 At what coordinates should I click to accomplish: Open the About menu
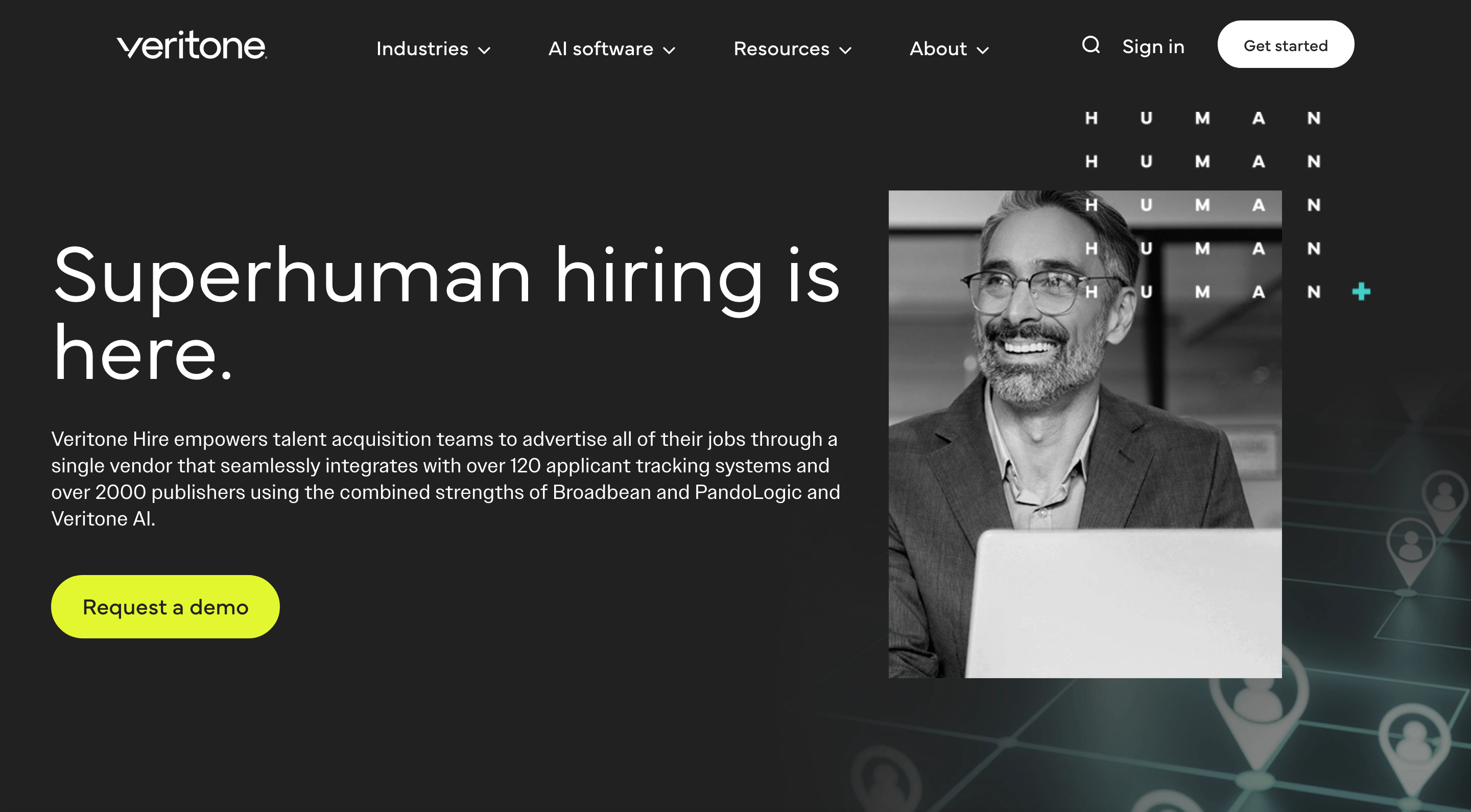pos(949,49)
